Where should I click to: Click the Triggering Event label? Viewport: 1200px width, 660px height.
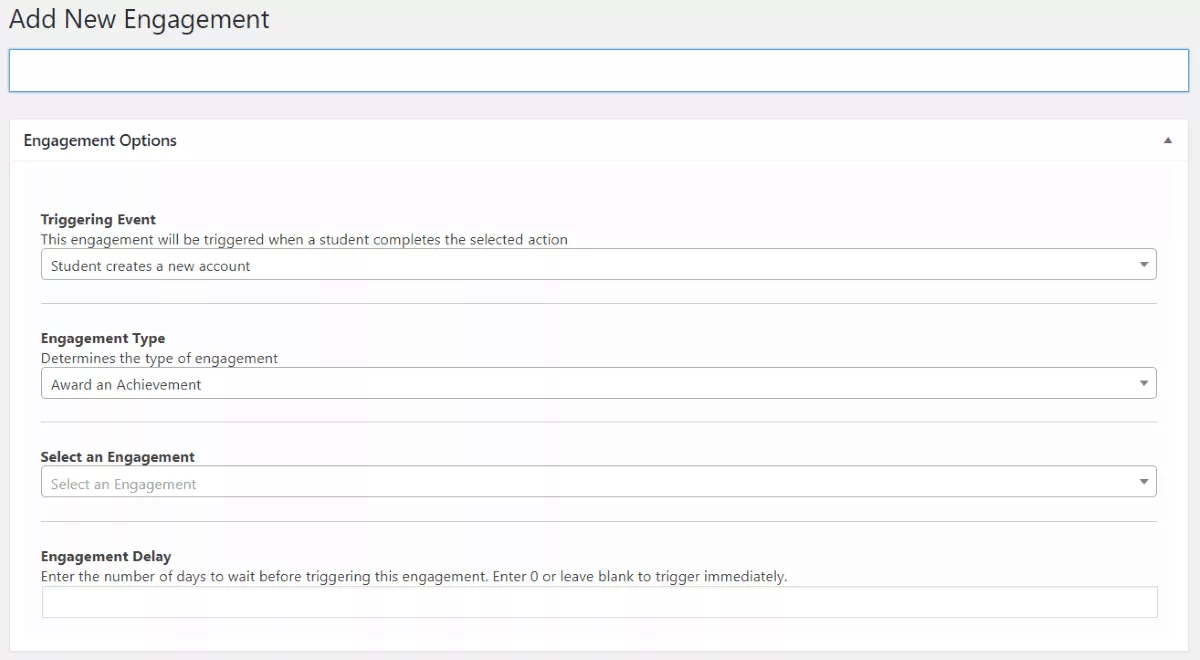(98, 219)
